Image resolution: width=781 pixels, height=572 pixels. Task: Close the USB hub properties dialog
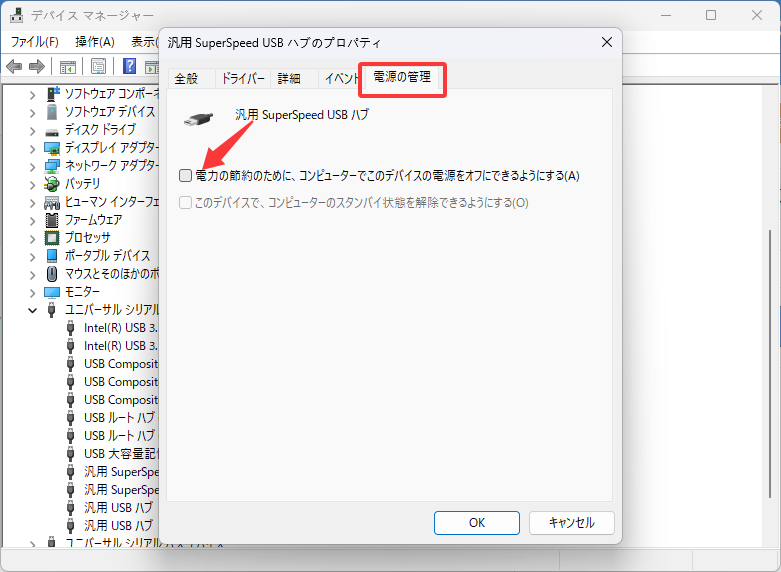[607, 42]
